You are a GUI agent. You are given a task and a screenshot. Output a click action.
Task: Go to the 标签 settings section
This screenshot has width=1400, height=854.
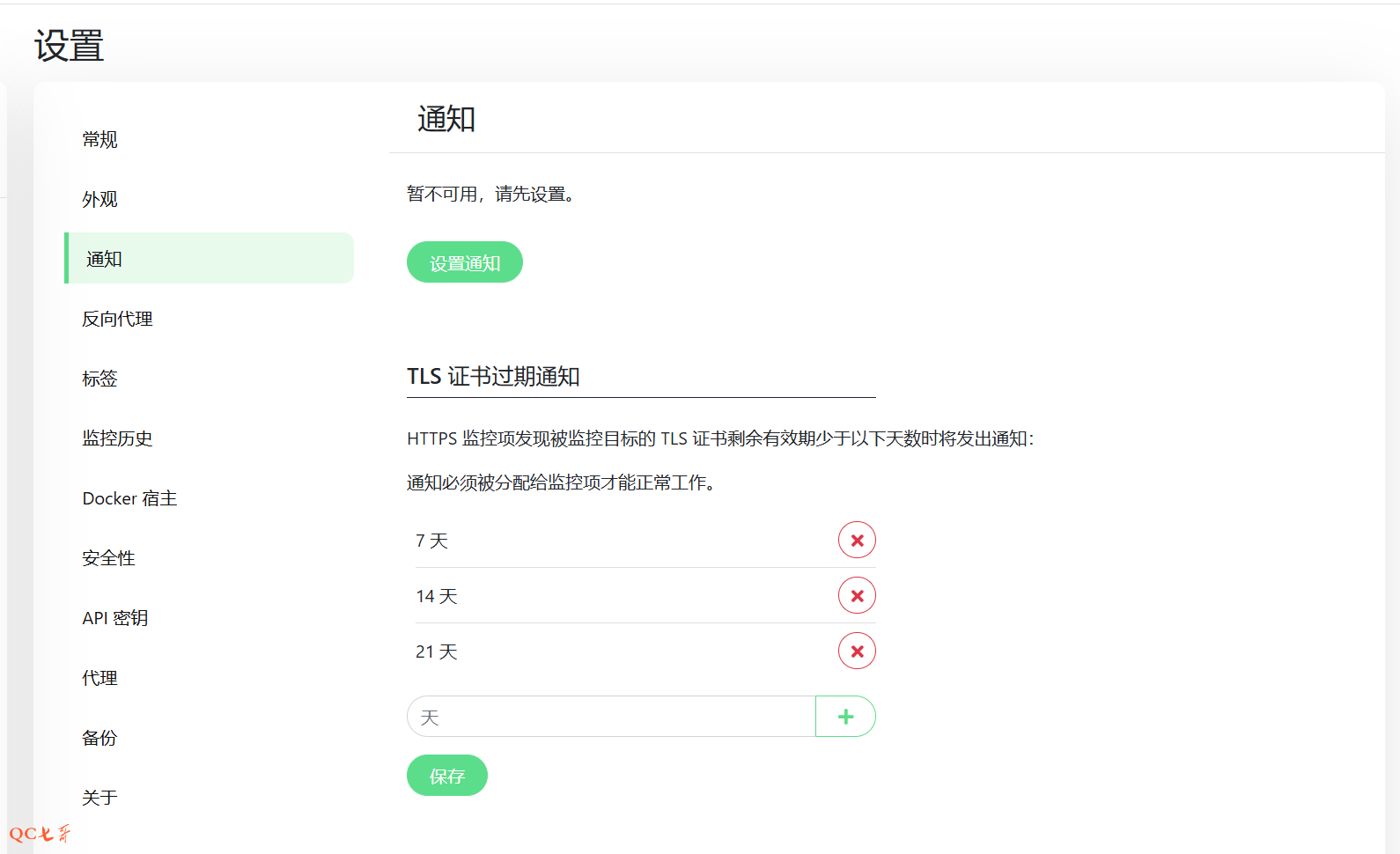[x=100, y=379]
